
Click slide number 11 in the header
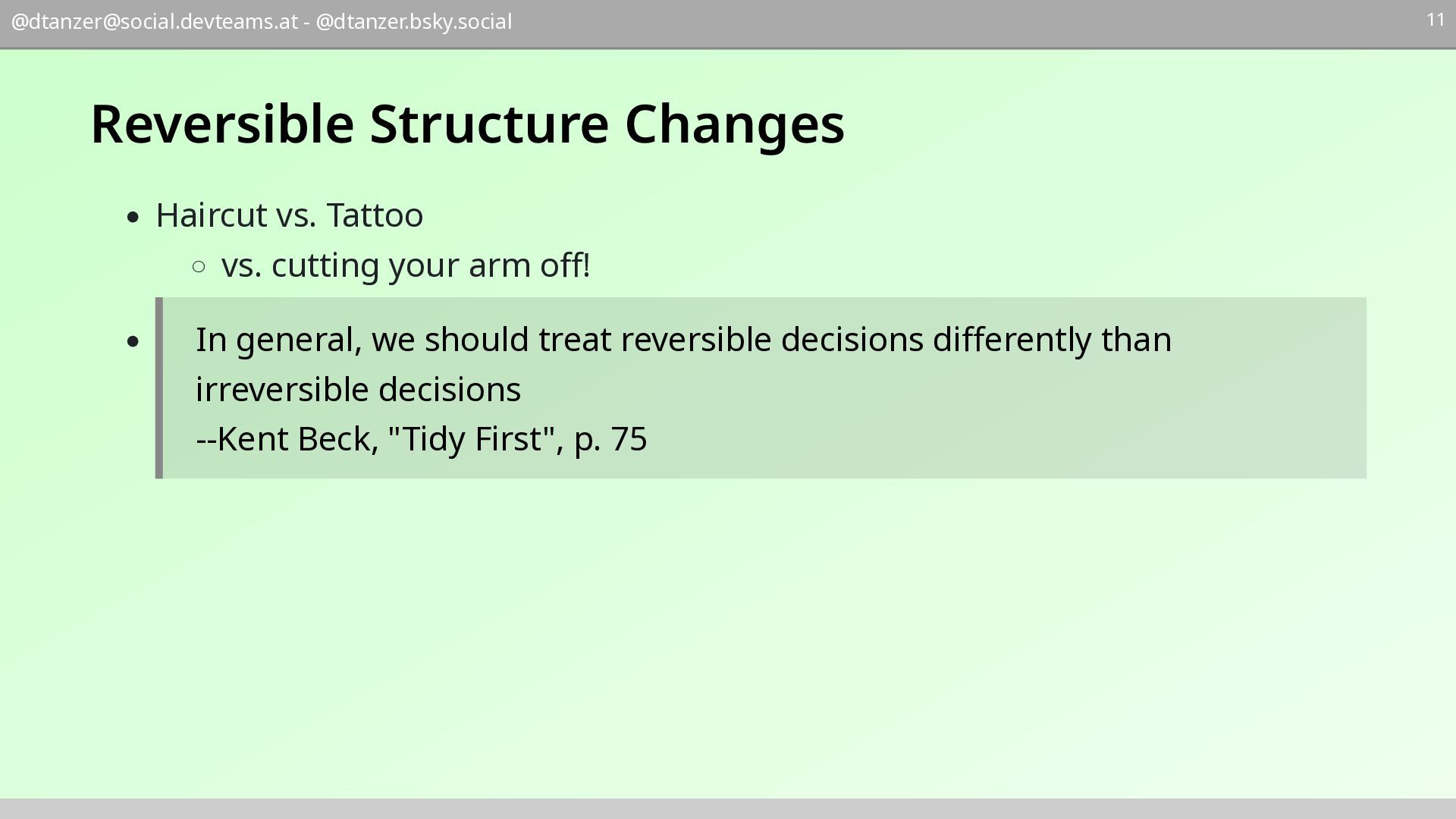(x=1435, y=20)
